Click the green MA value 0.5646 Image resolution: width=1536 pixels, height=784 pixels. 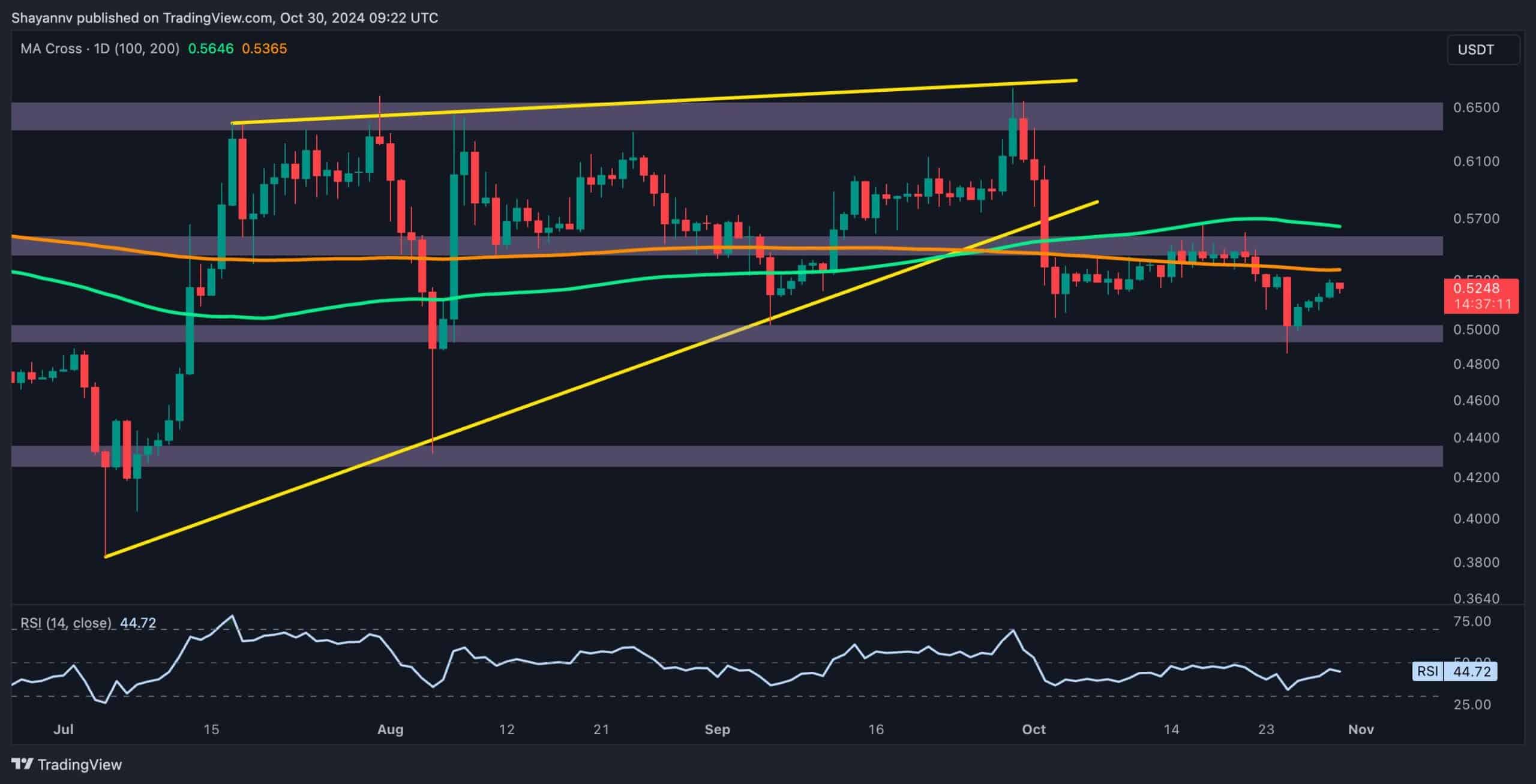point(211,49)
